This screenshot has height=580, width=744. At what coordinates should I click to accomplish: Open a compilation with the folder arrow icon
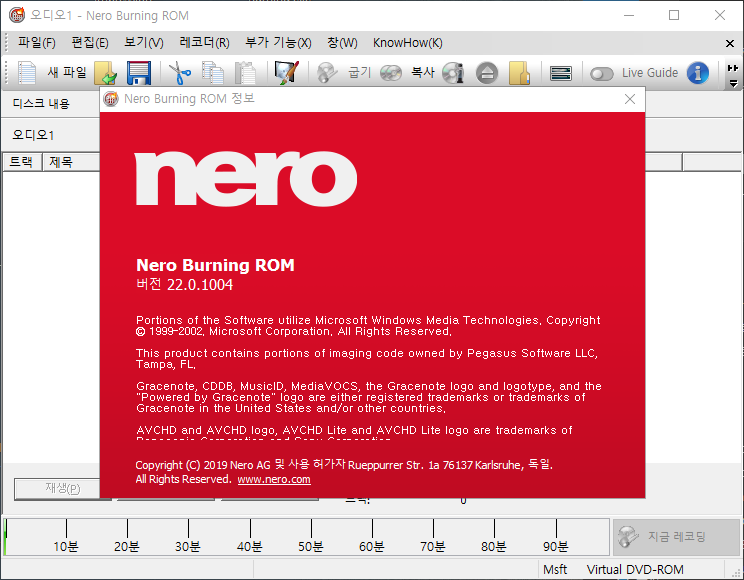click(105, 73)
